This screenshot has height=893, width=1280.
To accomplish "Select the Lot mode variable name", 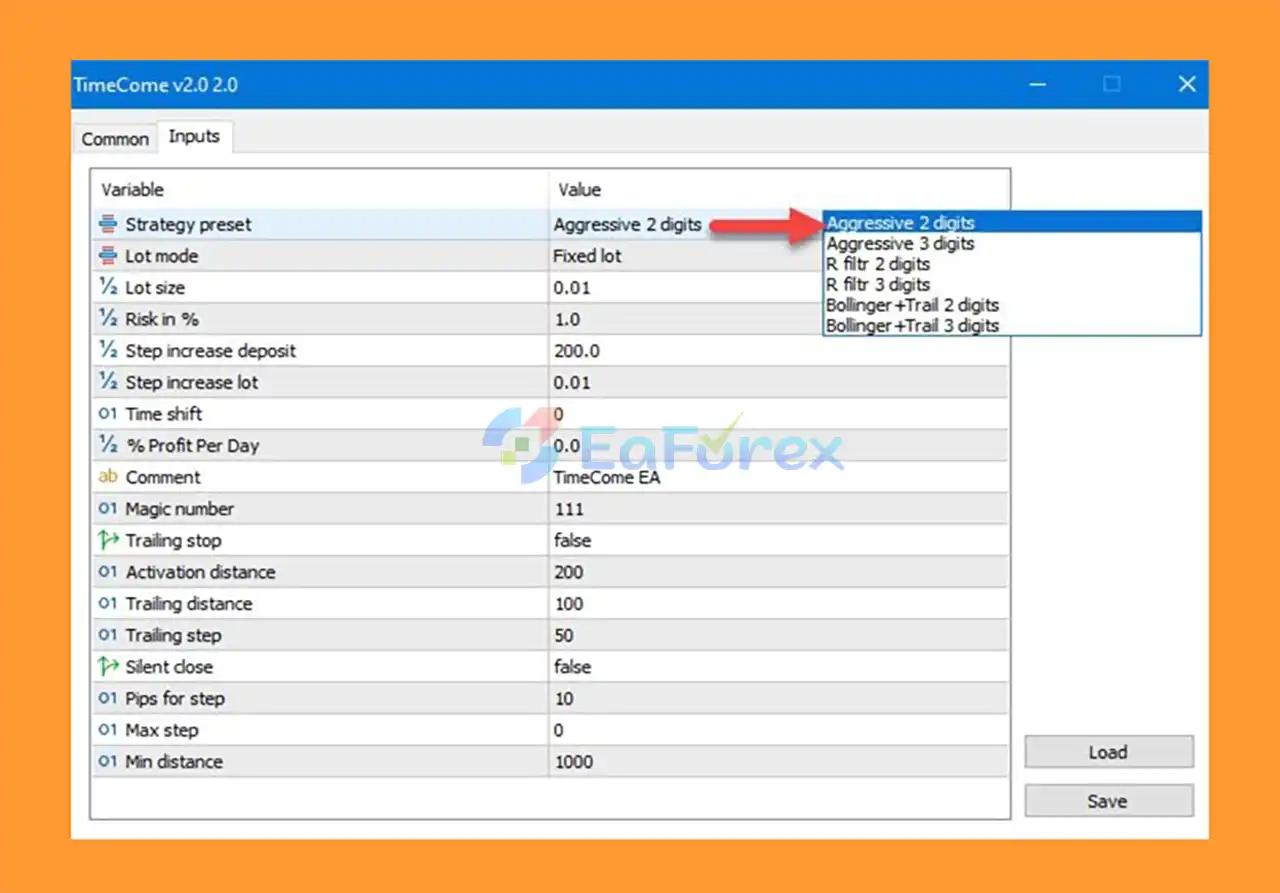I will click(161, 256).
